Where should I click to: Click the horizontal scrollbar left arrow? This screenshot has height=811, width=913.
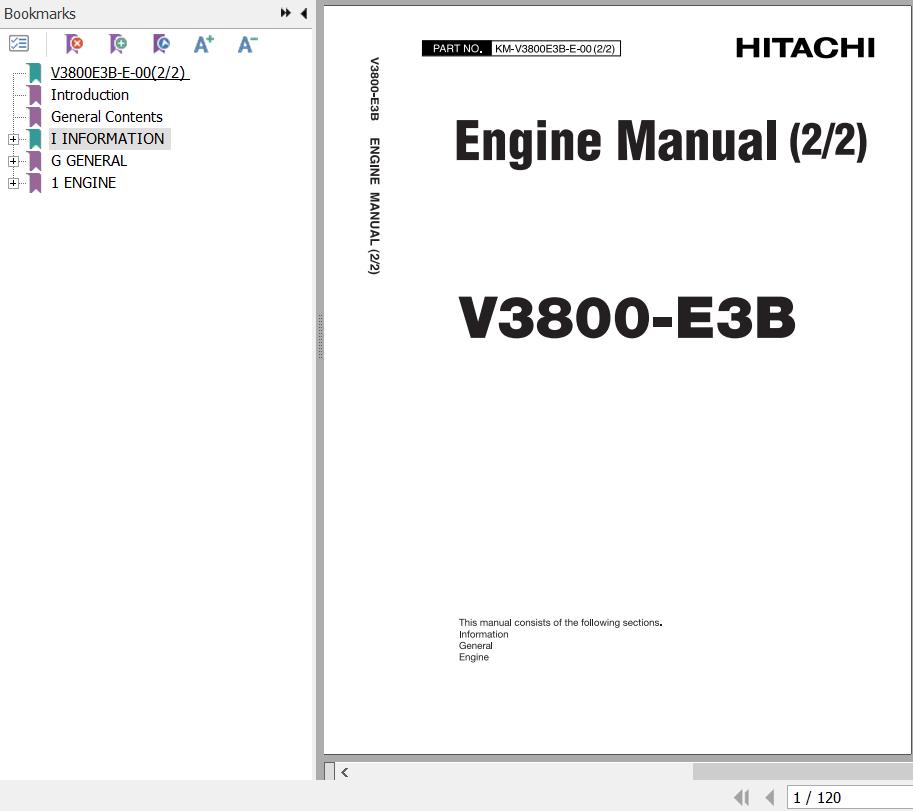(x=345, y=773)
